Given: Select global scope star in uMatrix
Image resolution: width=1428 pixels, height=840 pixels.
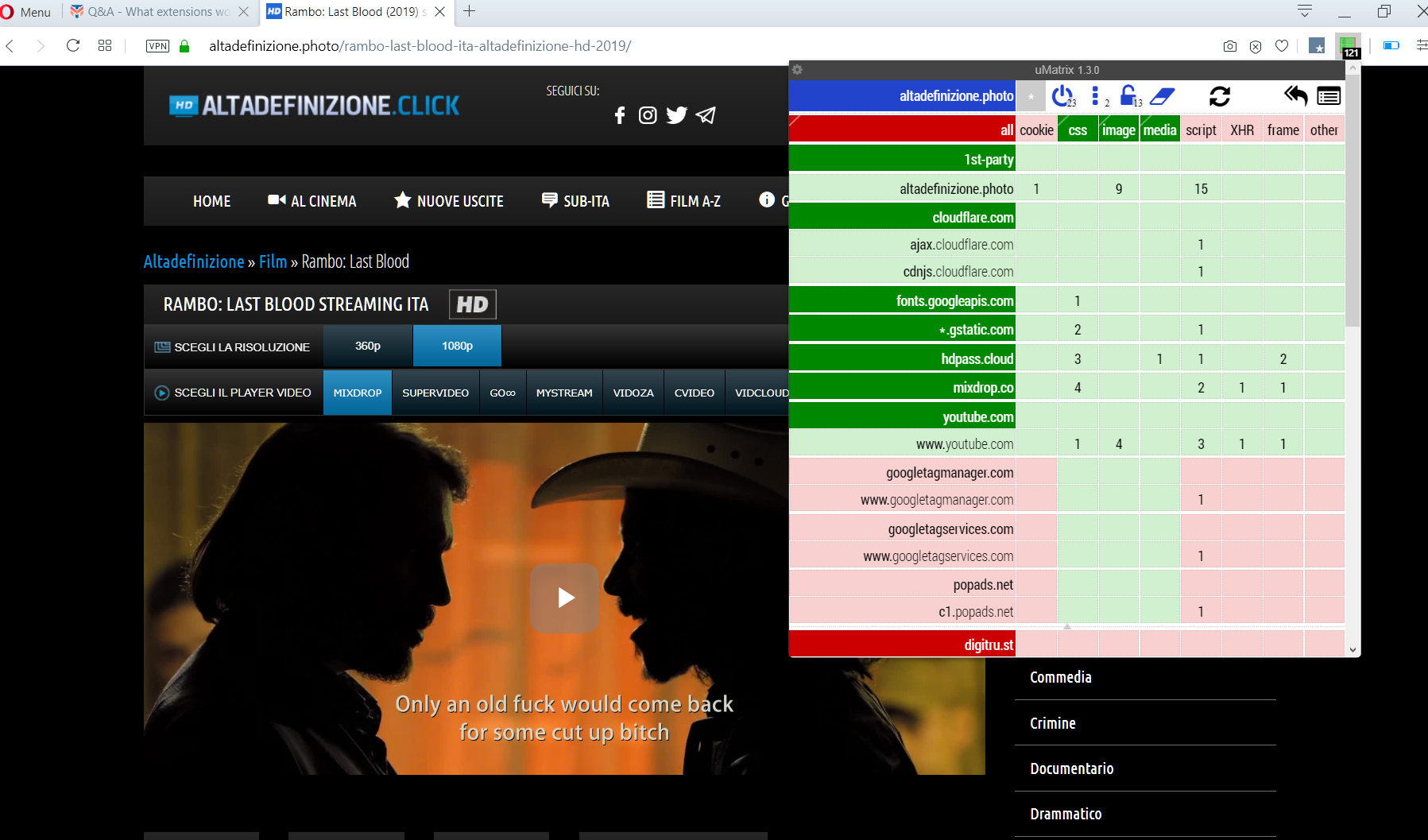Looking at the screenshot, I should pos(1031,96).
